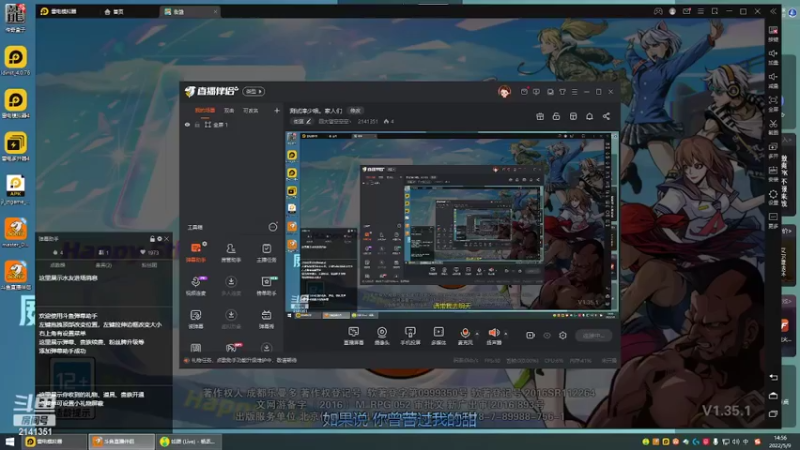The width and height of the screenshot is (800, 450).
Task: Open the category dropdown under room title
Action: [x=334, y=121]
